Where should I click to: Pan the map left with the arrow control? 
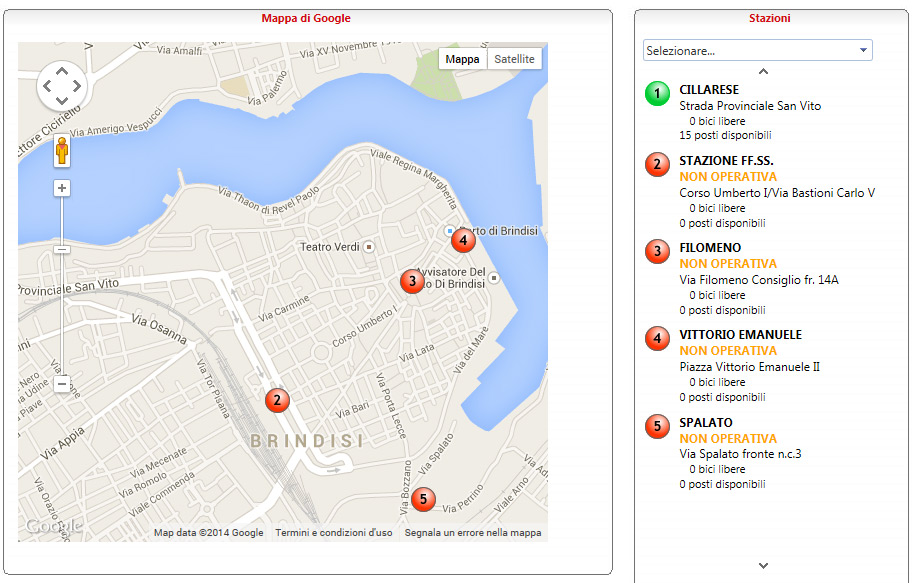[47, 86]
